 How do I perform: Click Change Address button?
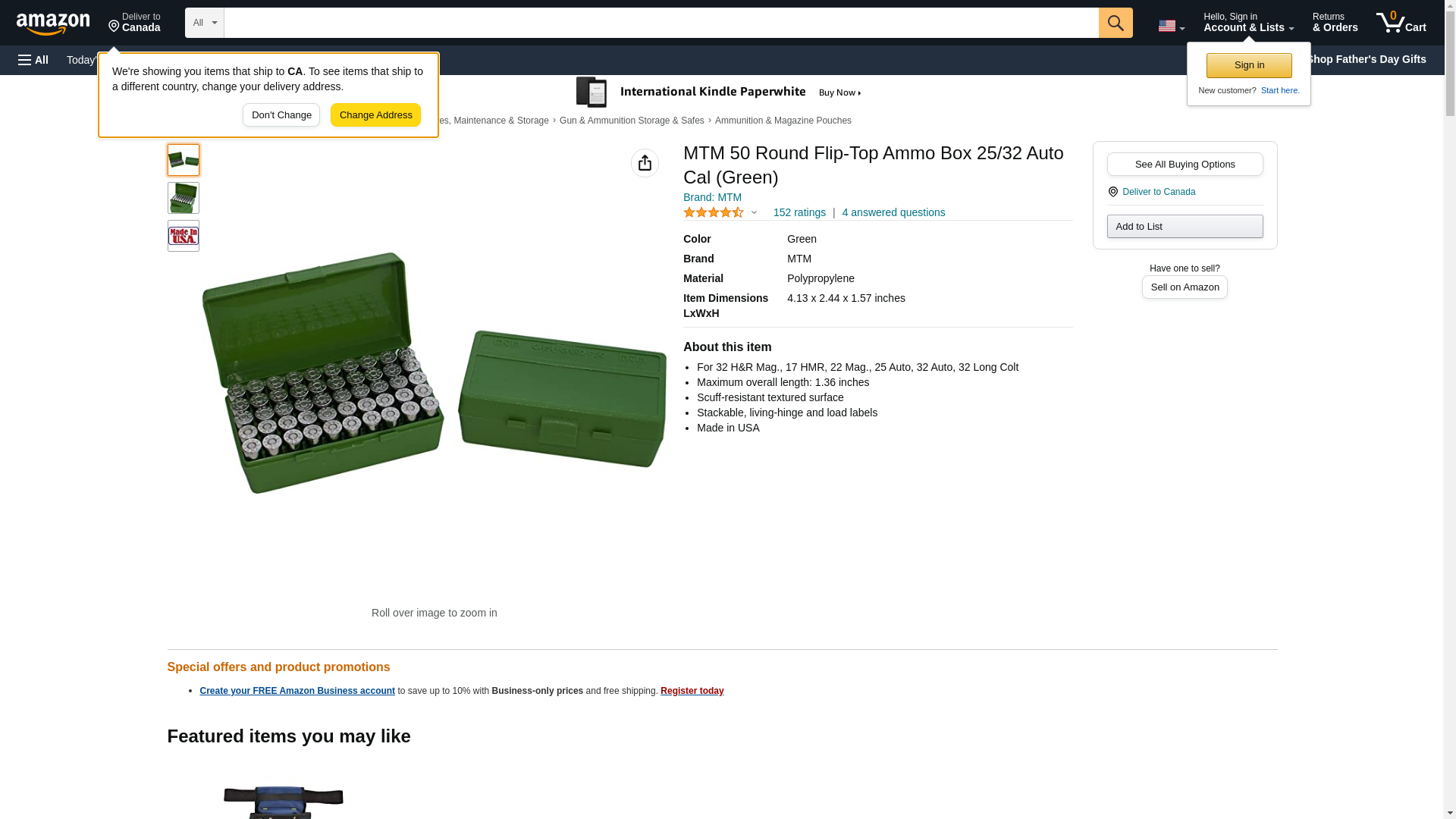click(x=375, y=115)
